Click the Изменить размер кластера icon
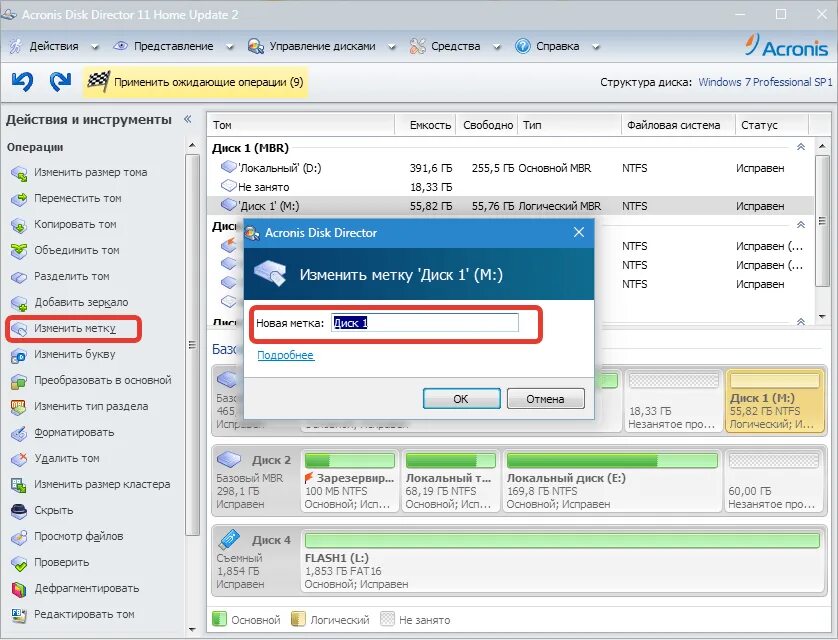This screenshot has width=838, height=640. click(19, 485)
